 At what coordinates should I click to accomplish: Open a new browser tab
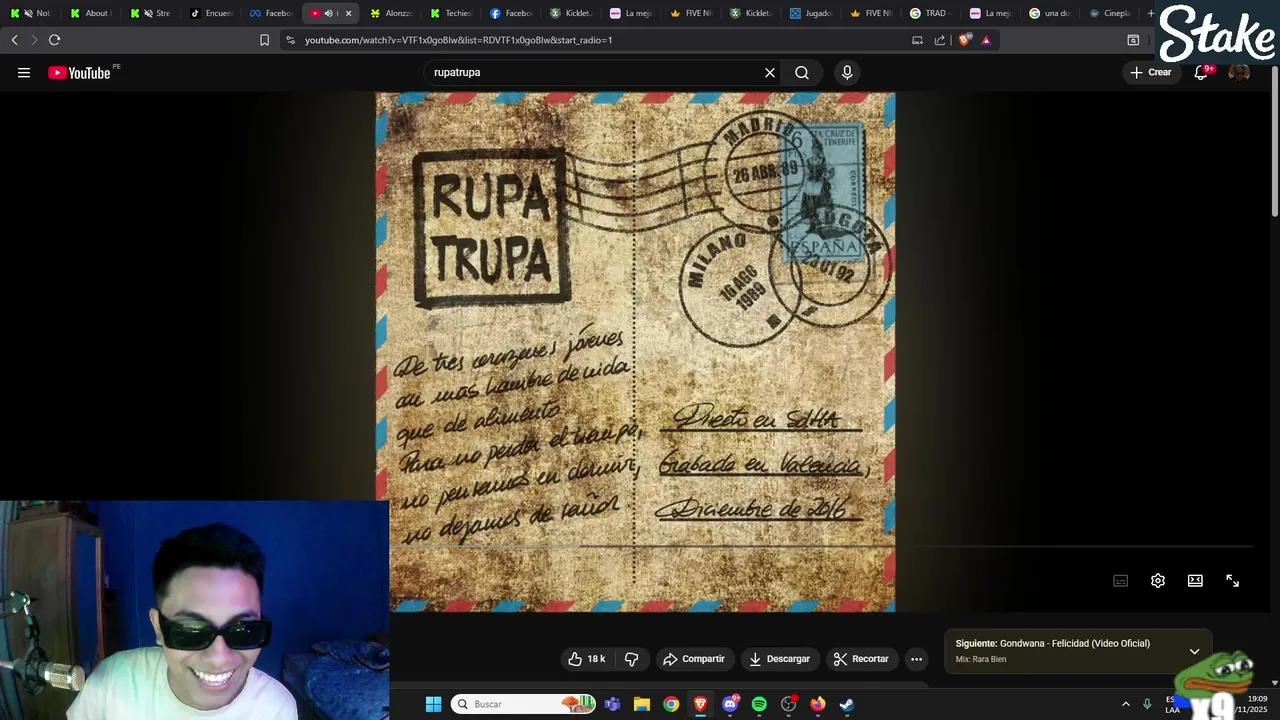(1151, 13)
